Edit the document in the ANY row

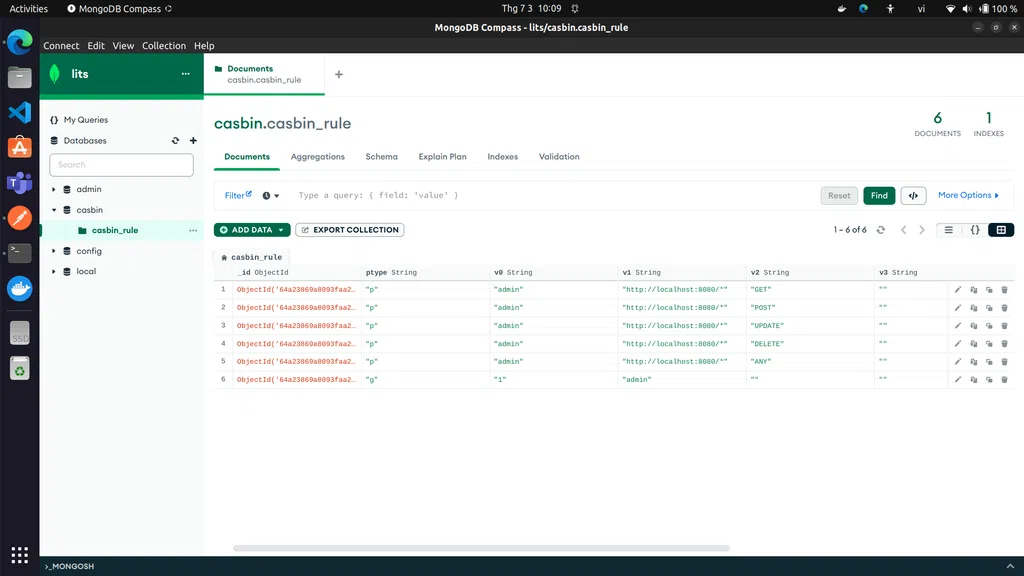click(x=957, y=361)
